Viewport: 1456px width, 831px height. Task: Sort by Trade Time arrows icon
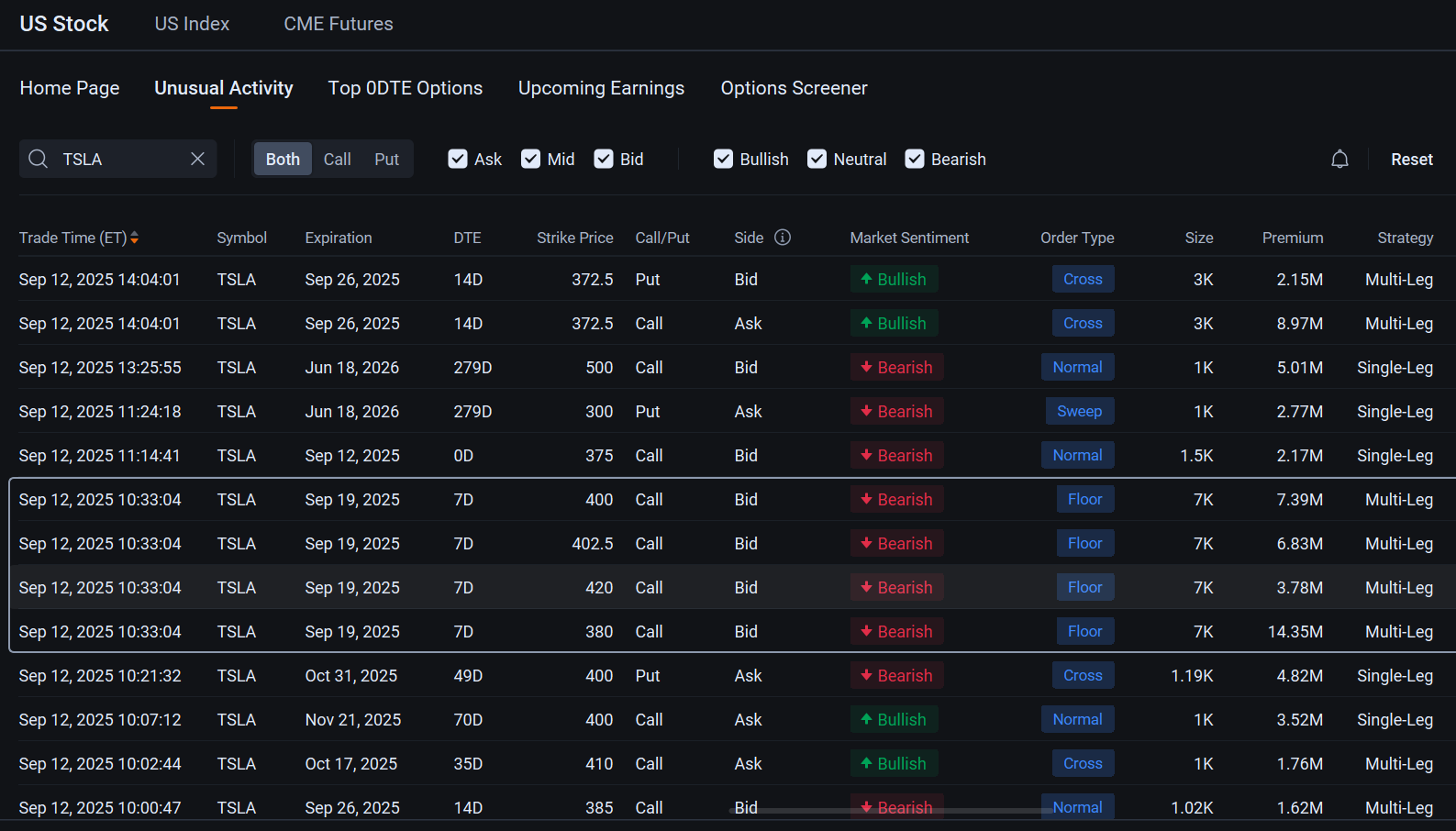click(x=135, y=238)
